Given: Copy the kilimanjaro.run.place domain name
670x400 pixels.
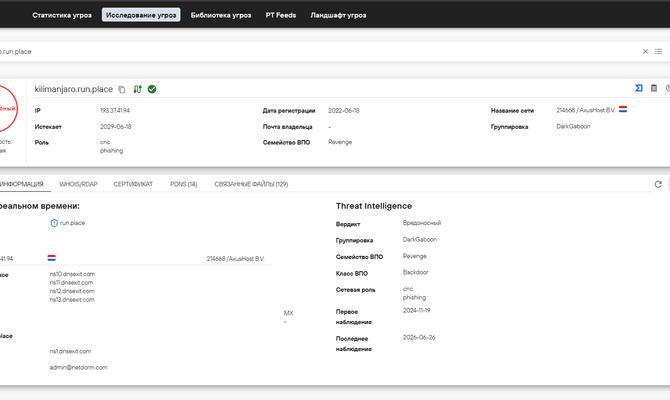Looking at the screenshot, I should 122,89.
